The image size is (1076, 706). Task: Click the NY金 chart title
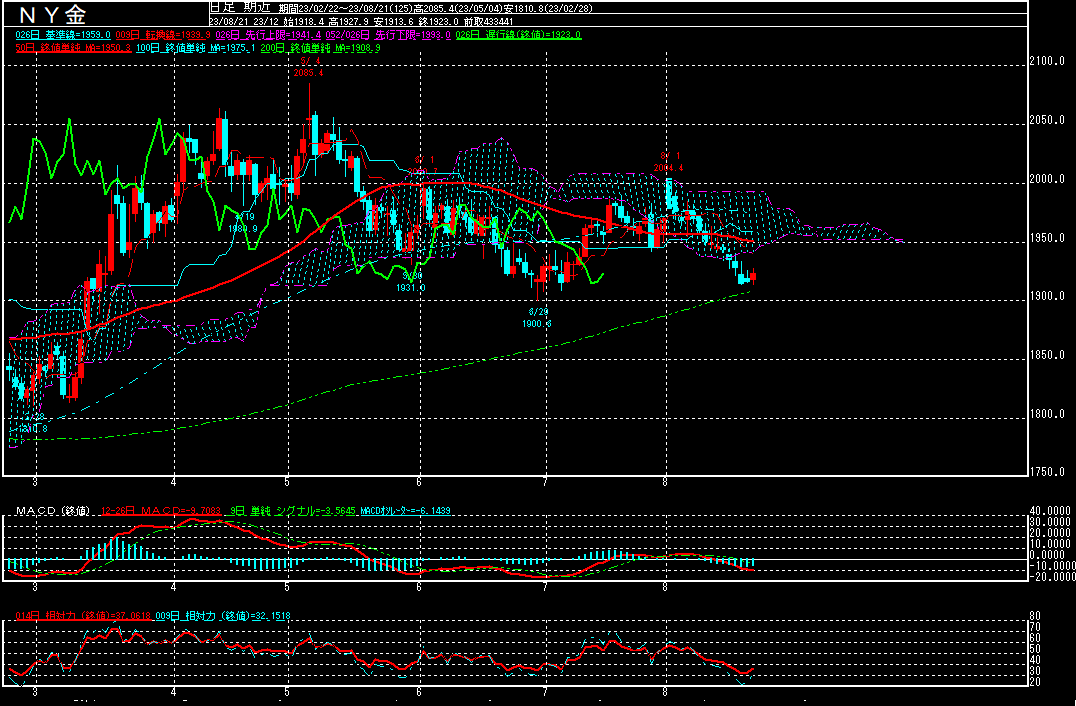pos(54,14)
